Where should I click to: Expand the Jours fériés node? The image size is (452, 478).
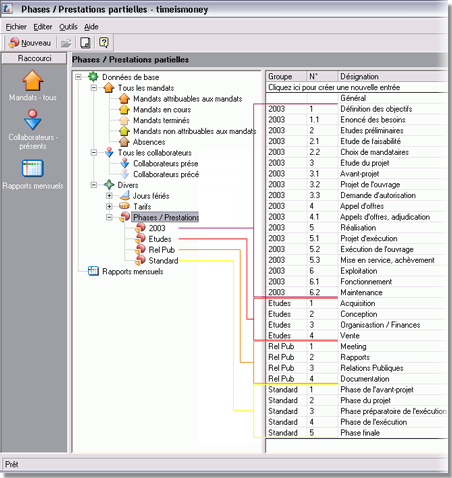[109, 196]
